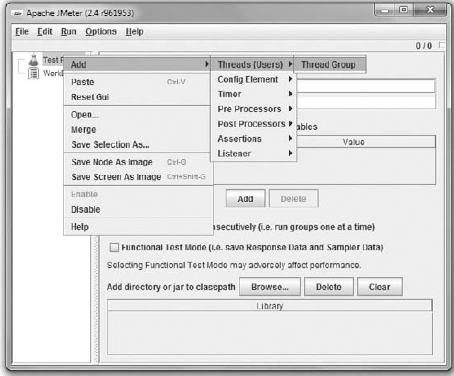Select Listener submenu item
Viewport: 454px width, 376px height.
pos(253,154)
